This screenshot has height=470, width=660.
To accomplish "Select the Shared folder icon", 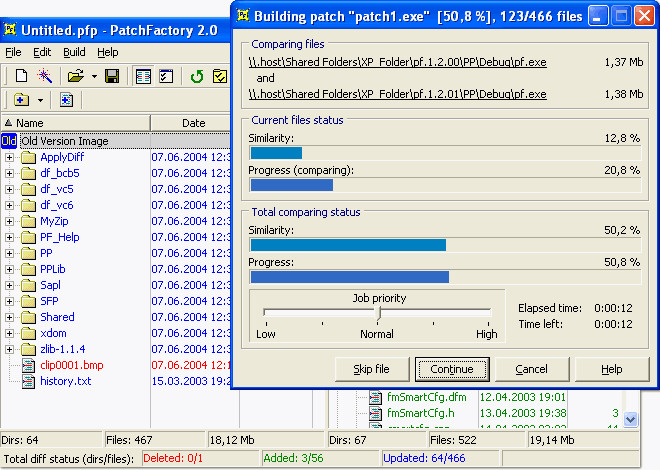I will tap(28, 317).
